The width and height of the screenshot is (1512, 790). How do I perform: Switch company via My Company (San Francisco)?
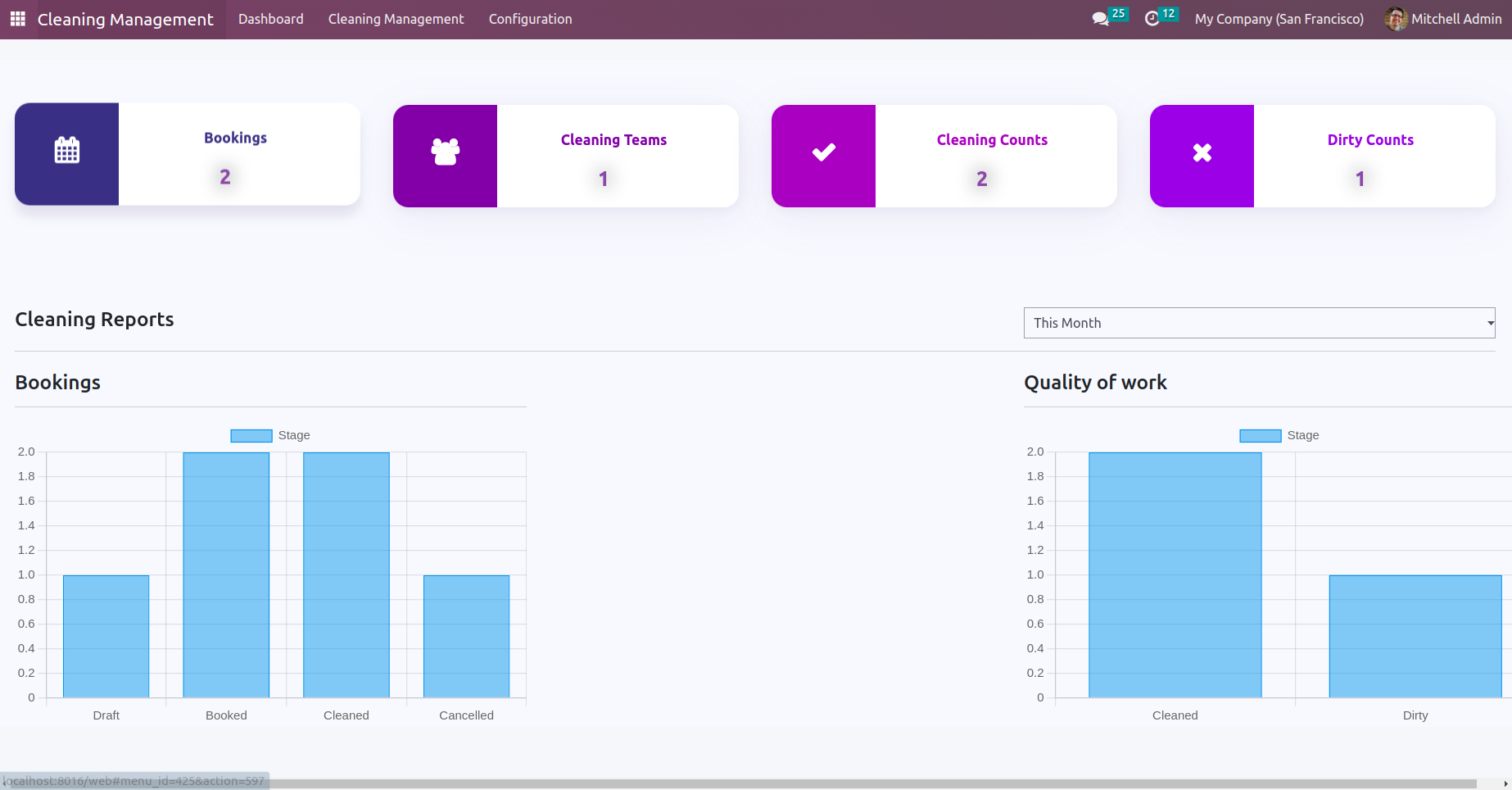[1279, 19]
